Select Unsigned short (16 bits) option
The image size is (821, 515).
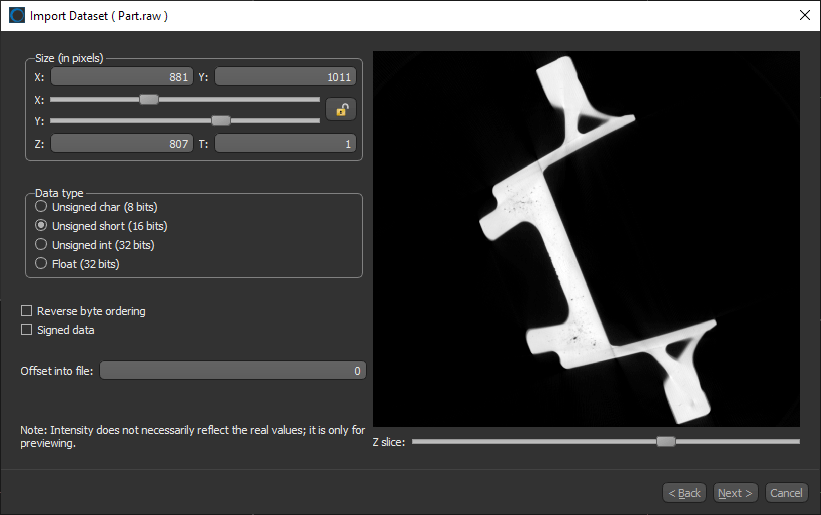(x=41, y=226)
